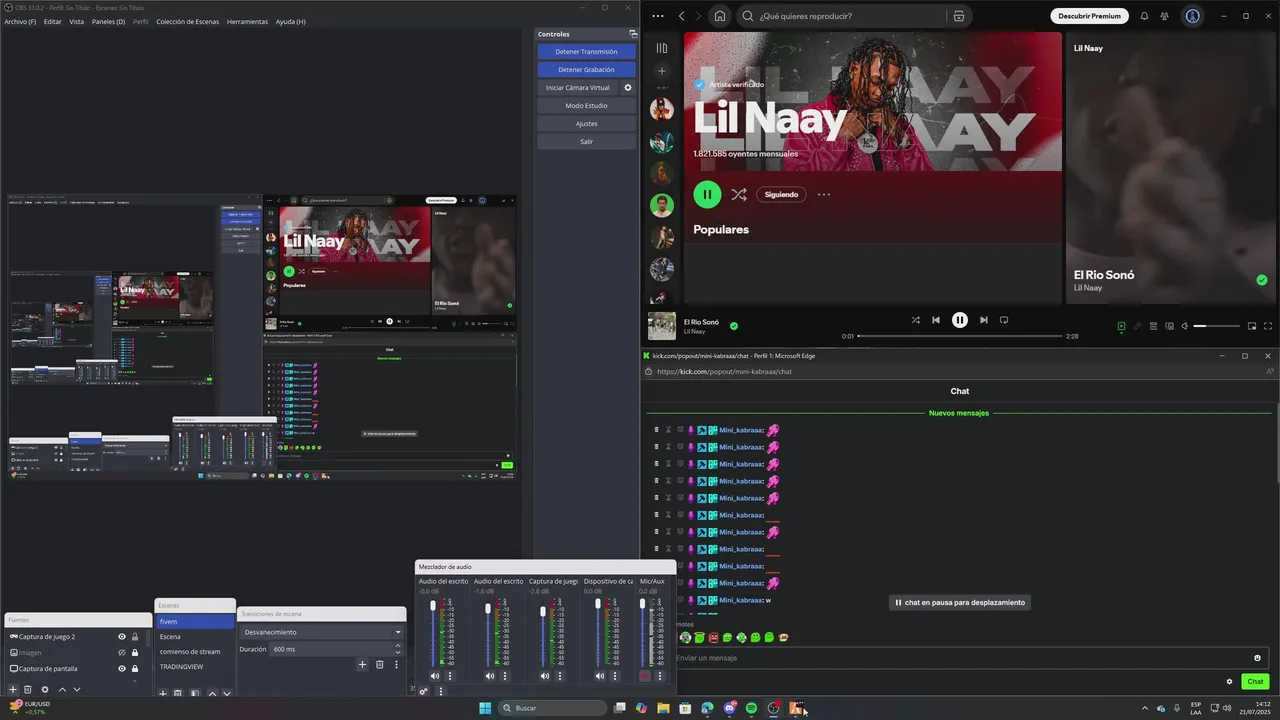1280x720 pixels.
Task: Mute Spotify volume speaker icon
Action: click(x=1184, y=326)
